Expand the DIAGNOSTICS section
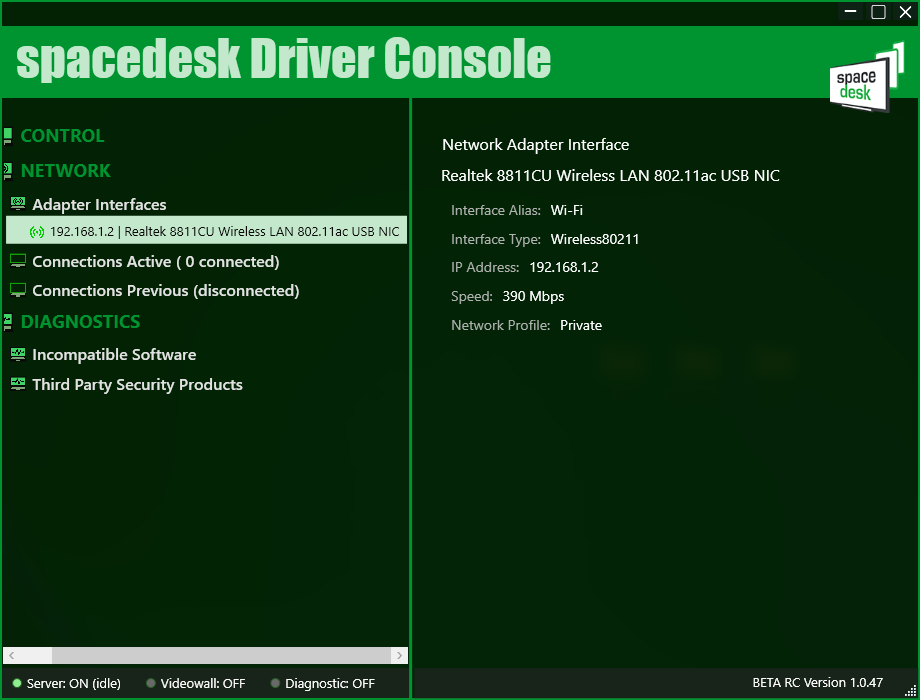 click(80, 322)
